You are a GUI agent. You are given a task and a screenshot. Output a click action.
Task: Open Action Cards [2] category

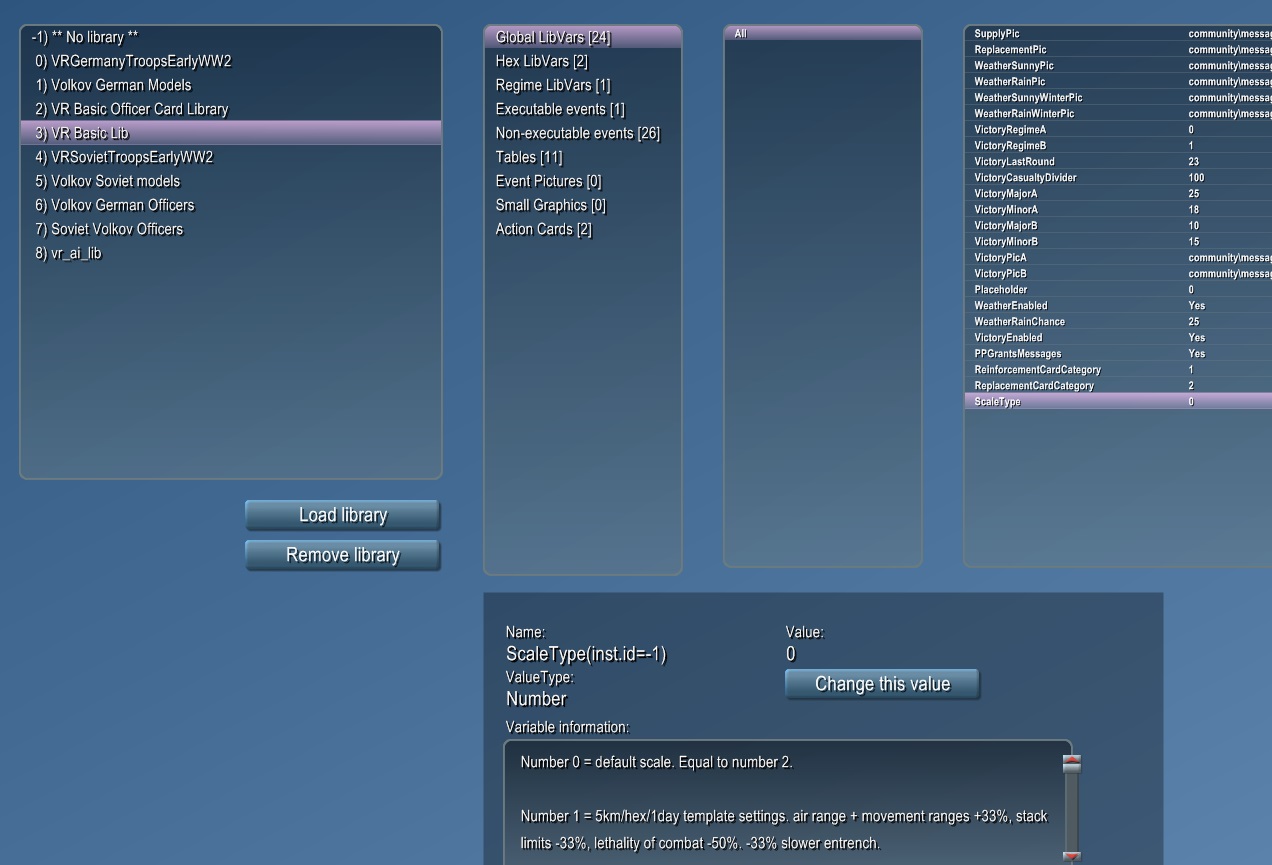point(583,229)
